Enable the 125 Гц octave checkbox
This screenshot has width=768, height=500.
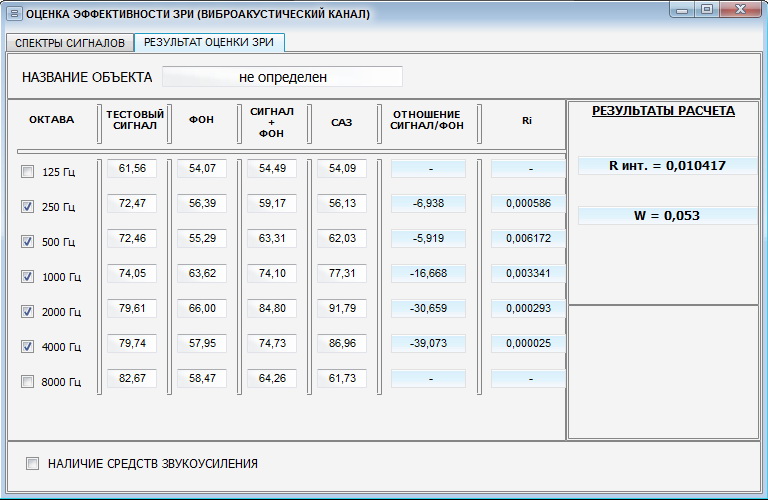coord(28,172)
